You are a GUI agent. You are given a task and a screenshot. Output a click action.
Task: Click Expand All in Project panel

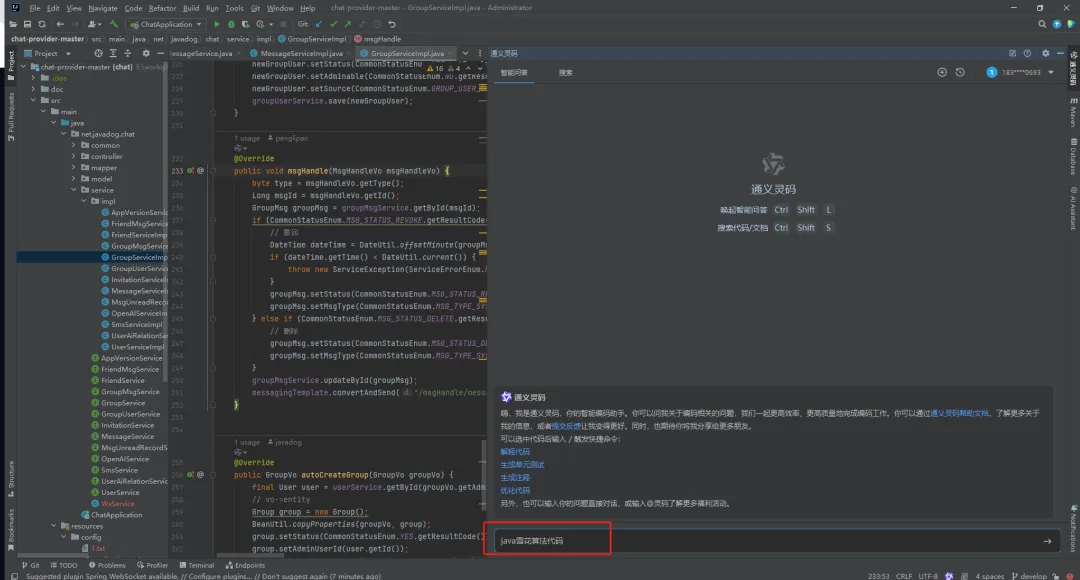click(x=113, y=53)
